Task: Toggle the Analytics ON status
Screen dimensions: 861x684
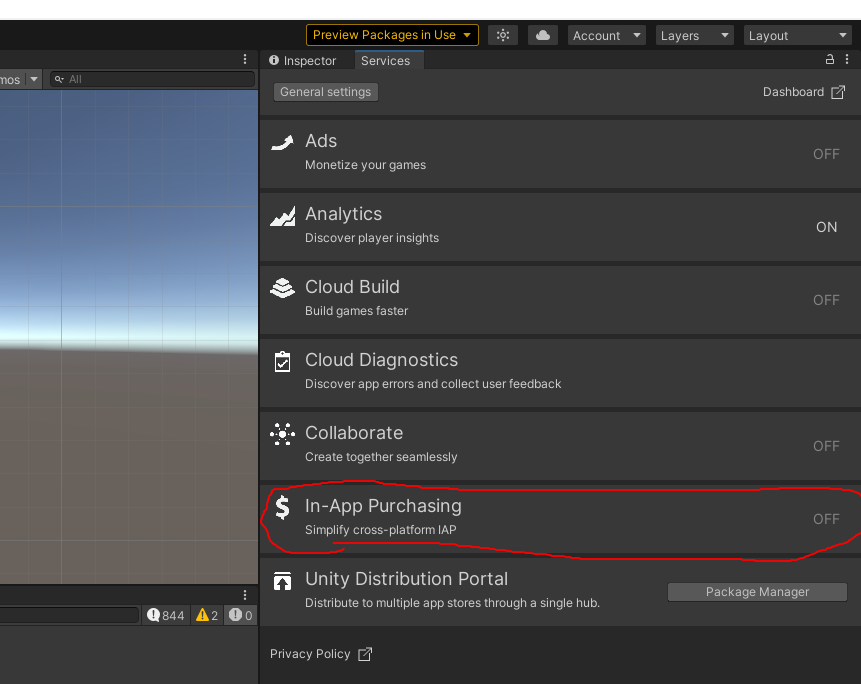Action: click(x=826, y=227)
